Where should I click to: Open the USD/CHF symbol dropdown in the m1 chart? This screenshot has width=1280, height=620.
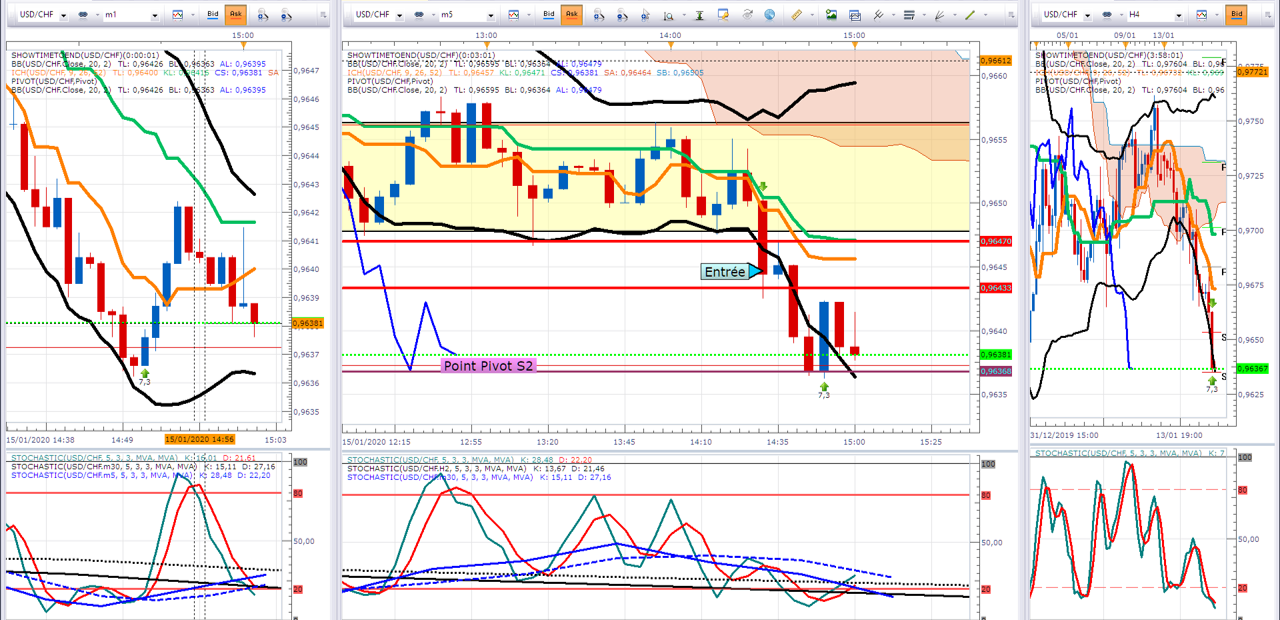(62, 15)
